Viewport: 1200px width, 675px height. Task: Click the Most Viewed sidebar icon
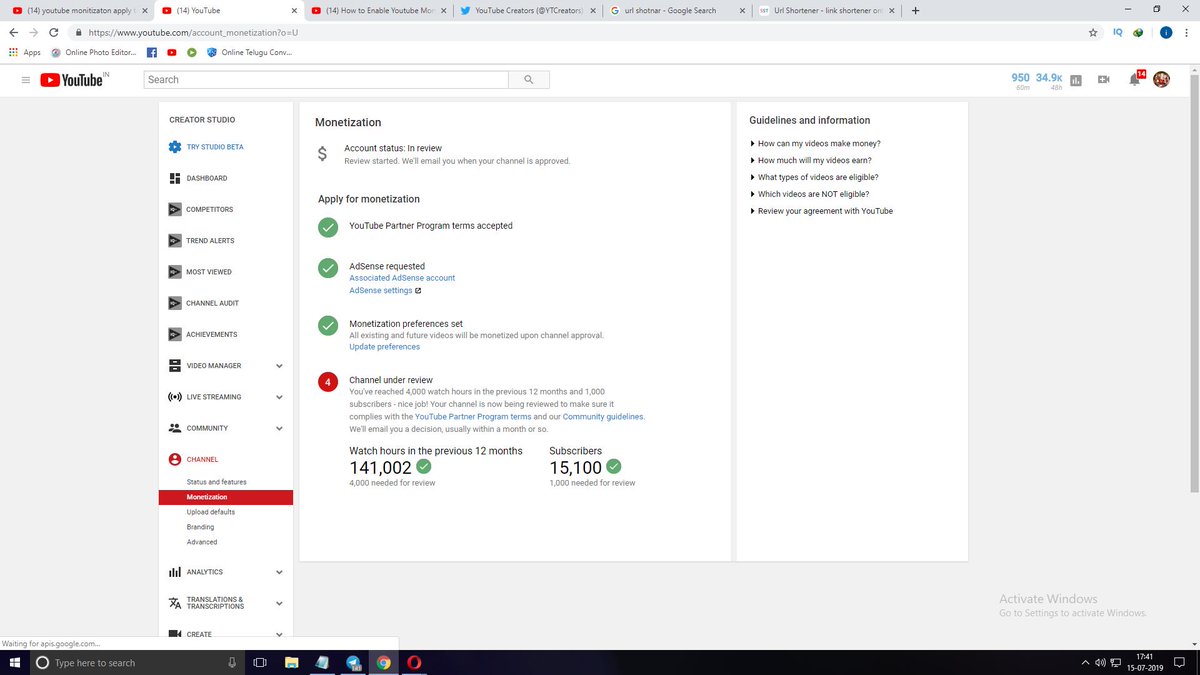(175, 272)
